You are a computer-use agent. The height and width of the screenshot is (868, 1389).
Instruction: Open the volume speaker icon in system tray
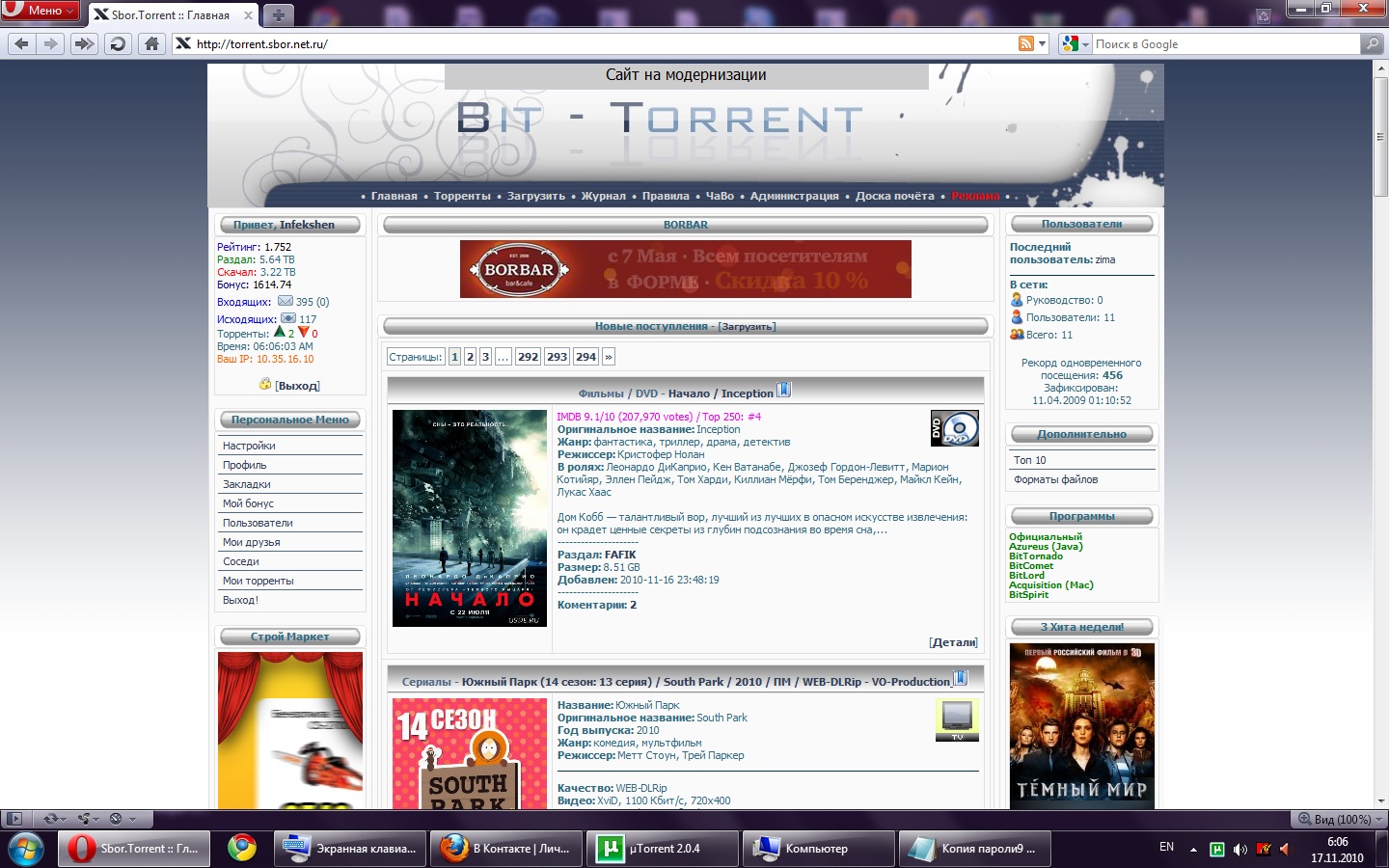tap(1240, 850)
